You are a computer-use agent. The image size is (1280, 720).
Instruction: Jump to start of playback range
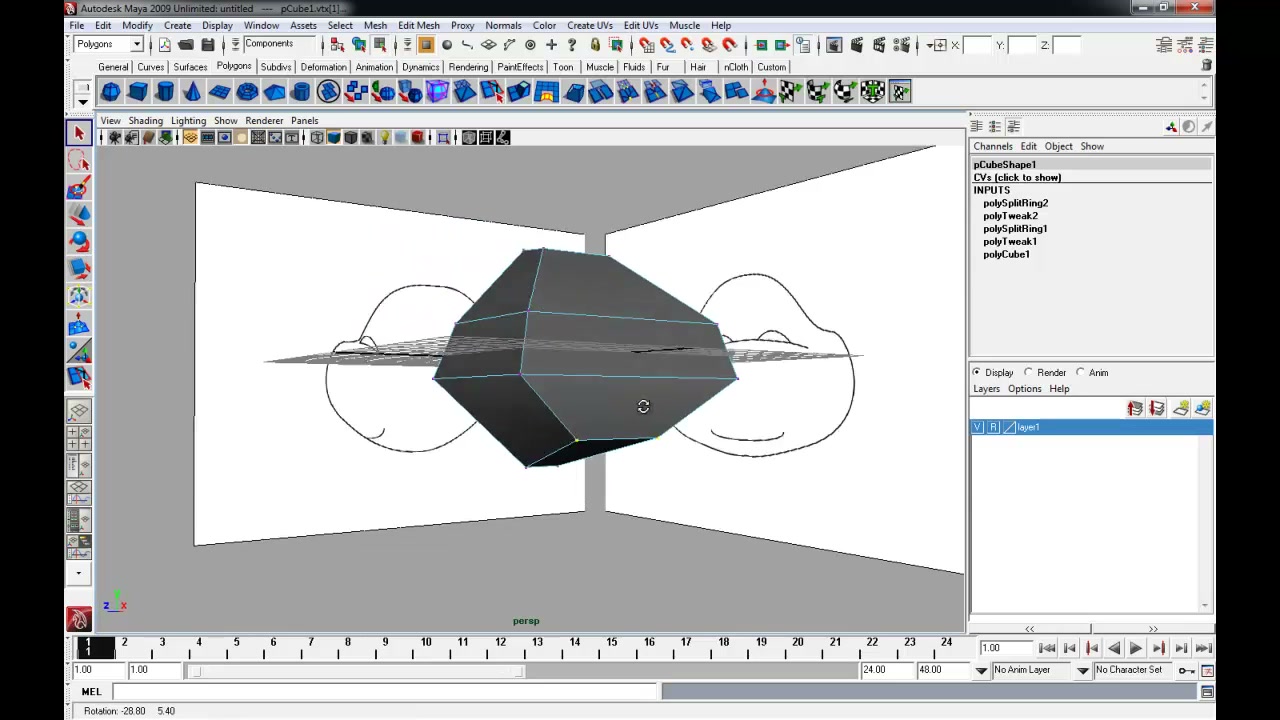1047,648
